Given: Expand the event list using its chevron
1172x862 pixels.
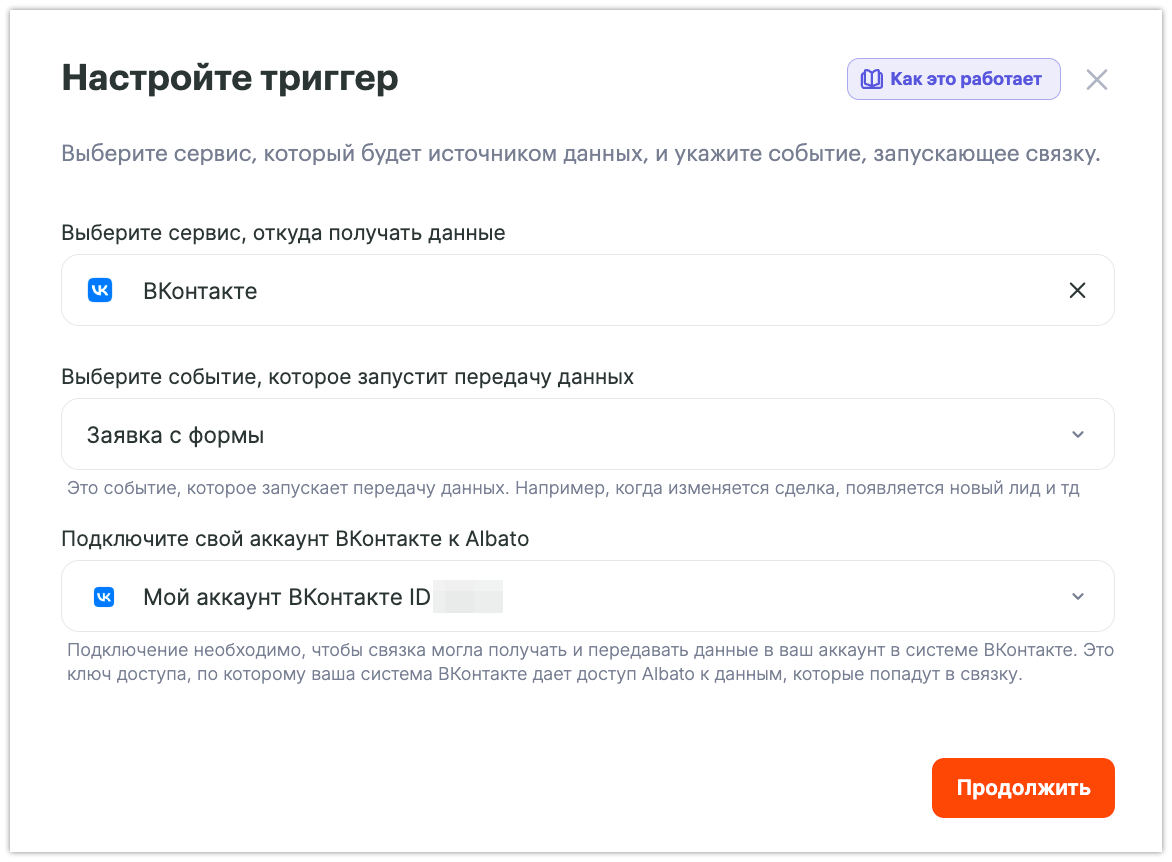Looking at the screenshot, I should [1077, 435].
